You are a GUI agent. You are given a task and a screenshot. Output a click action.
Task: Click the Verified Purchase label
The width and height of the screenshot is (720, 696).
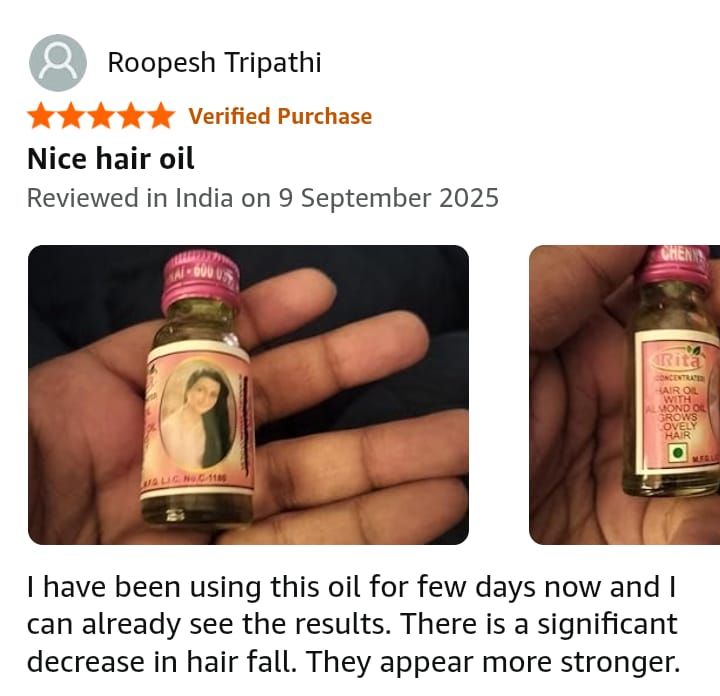tap(280, 116)
